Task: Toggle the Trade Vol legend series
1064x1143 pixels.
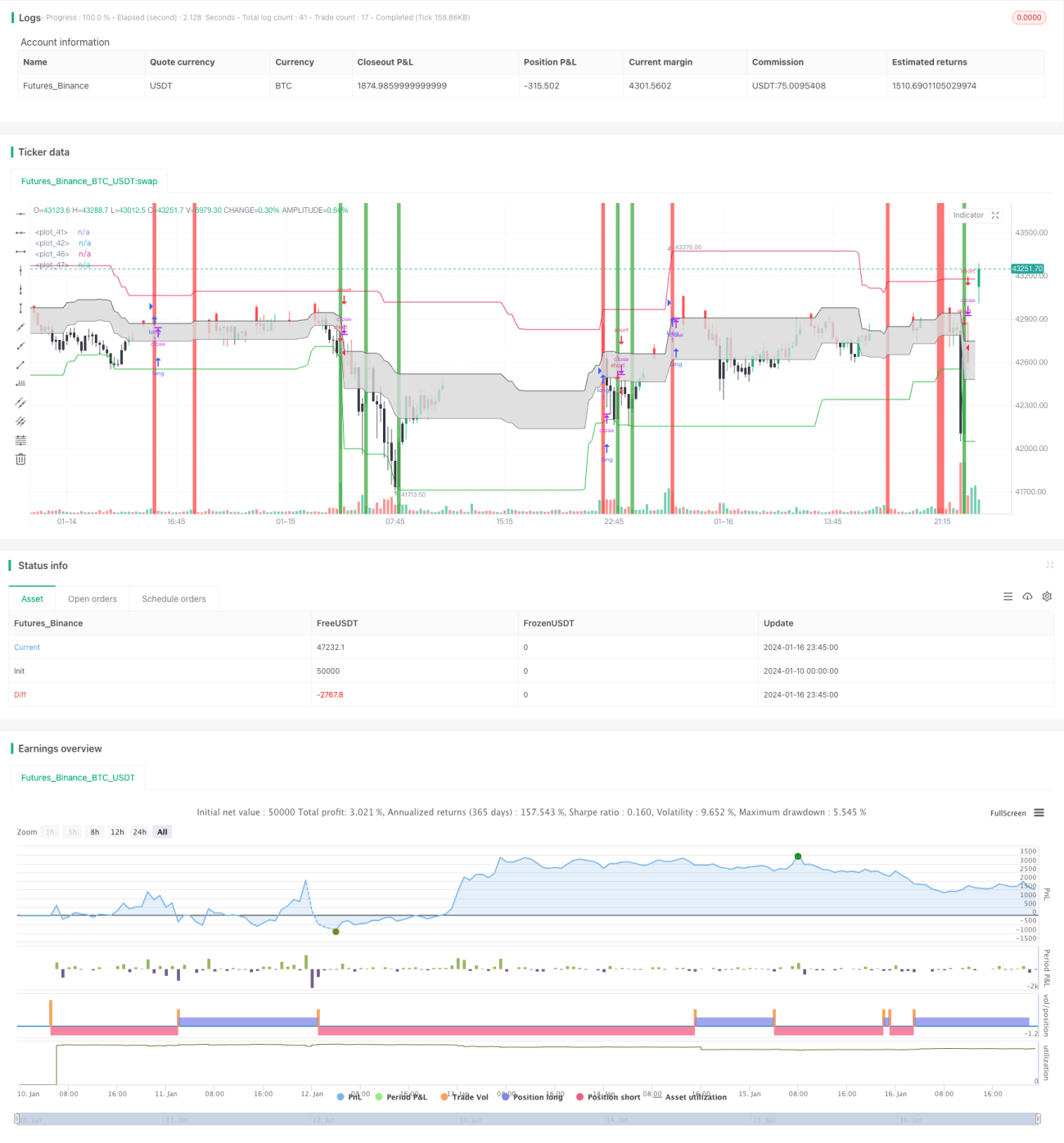Action: click(464, 1097)
